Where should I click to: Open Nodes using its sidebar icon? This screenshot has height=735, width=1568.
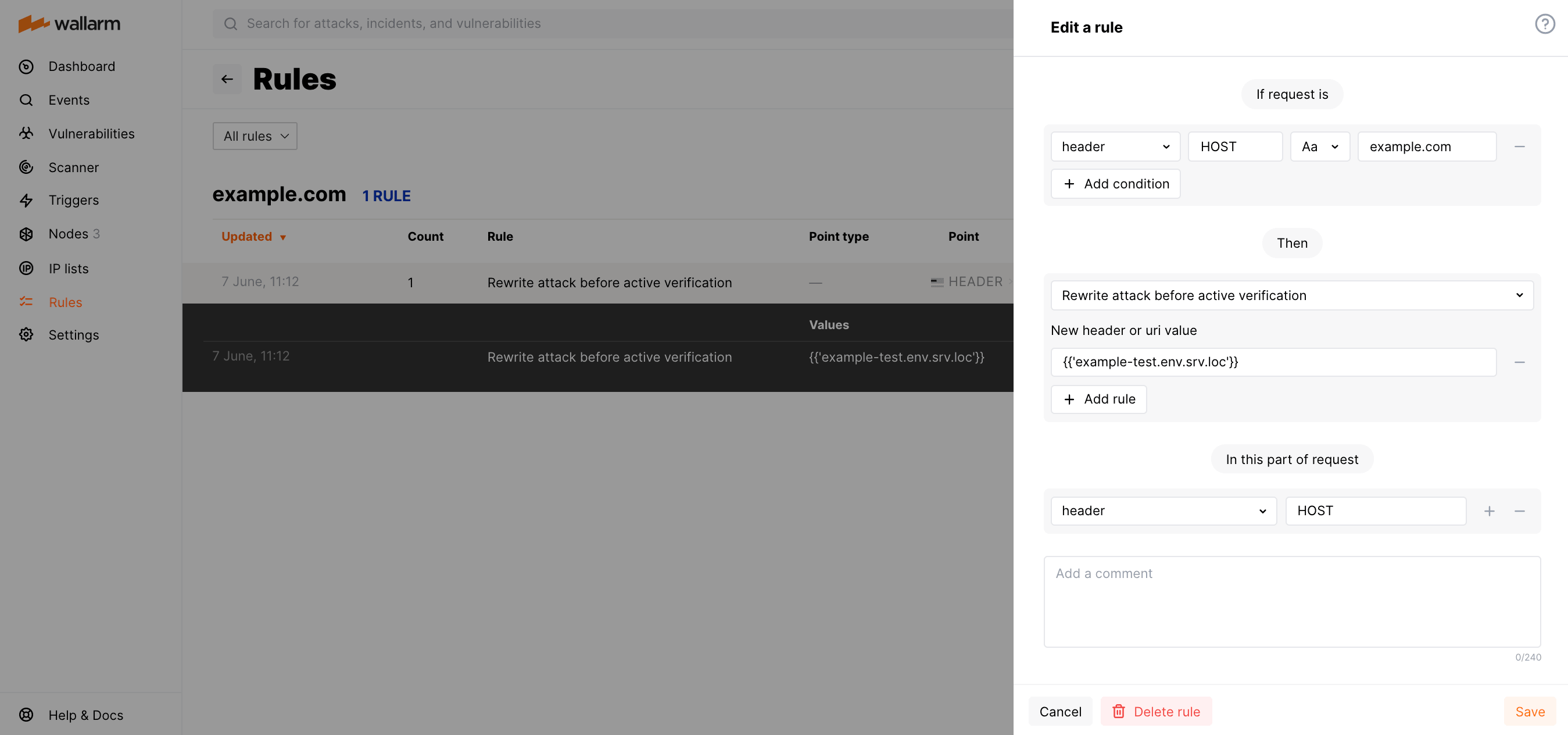[x=26, y=233]
